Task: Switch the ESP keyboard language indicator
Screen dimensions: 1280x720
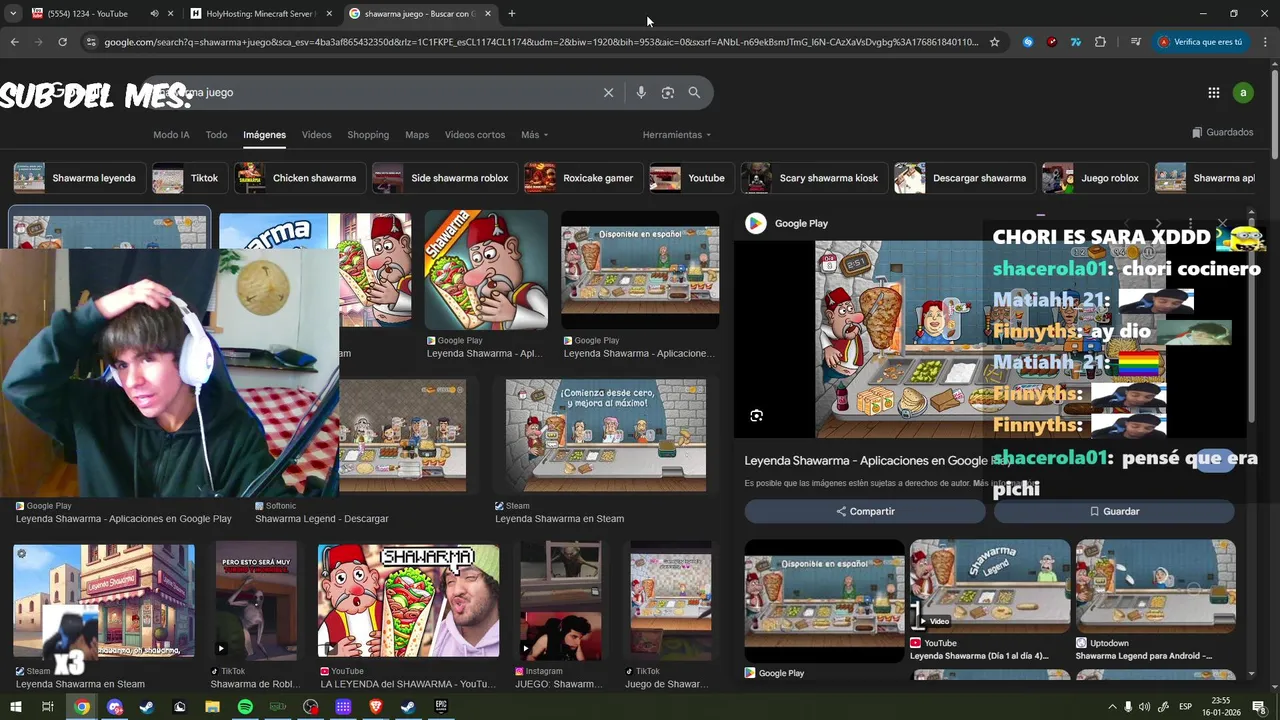Action: (x=1185, y=707)
